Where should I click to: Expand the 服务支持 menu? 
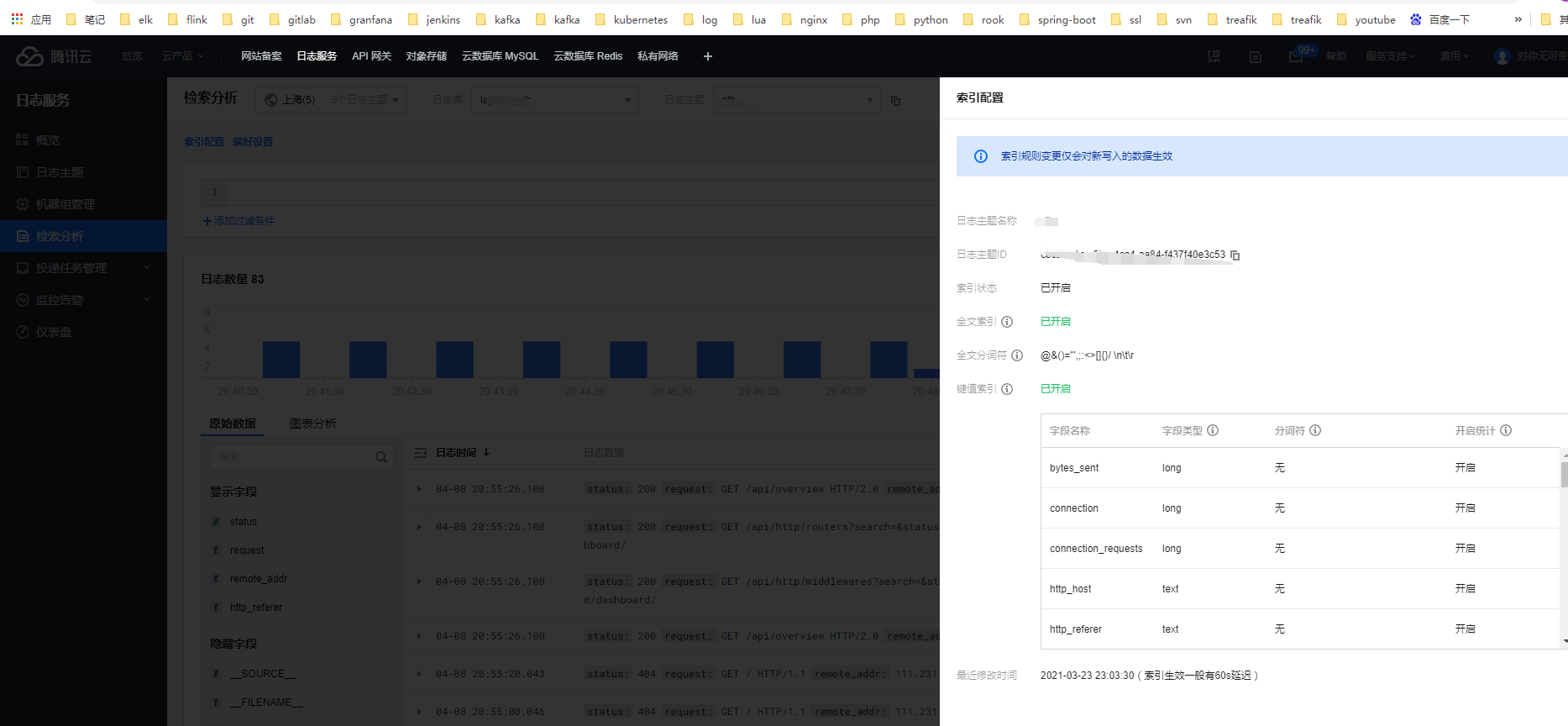coord(1391,56)
